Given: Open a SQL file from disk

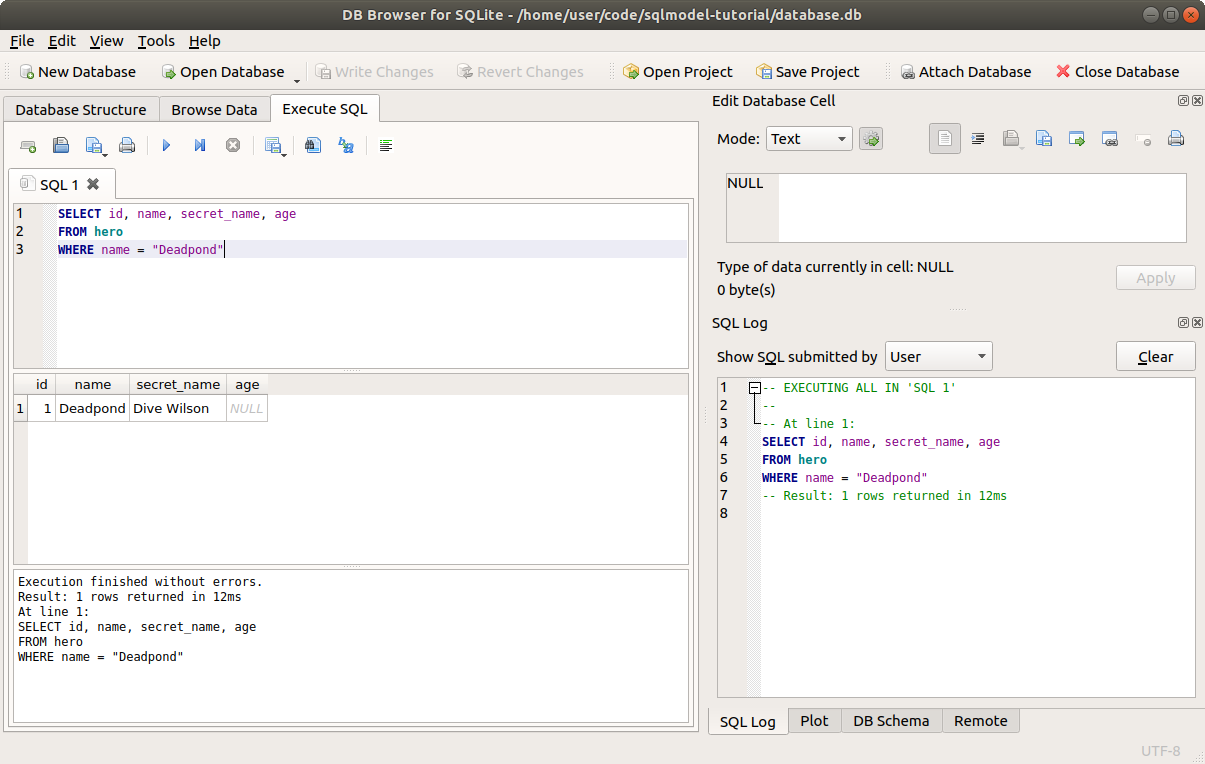Looking at the screenshot, I should (x=61, y=145).
